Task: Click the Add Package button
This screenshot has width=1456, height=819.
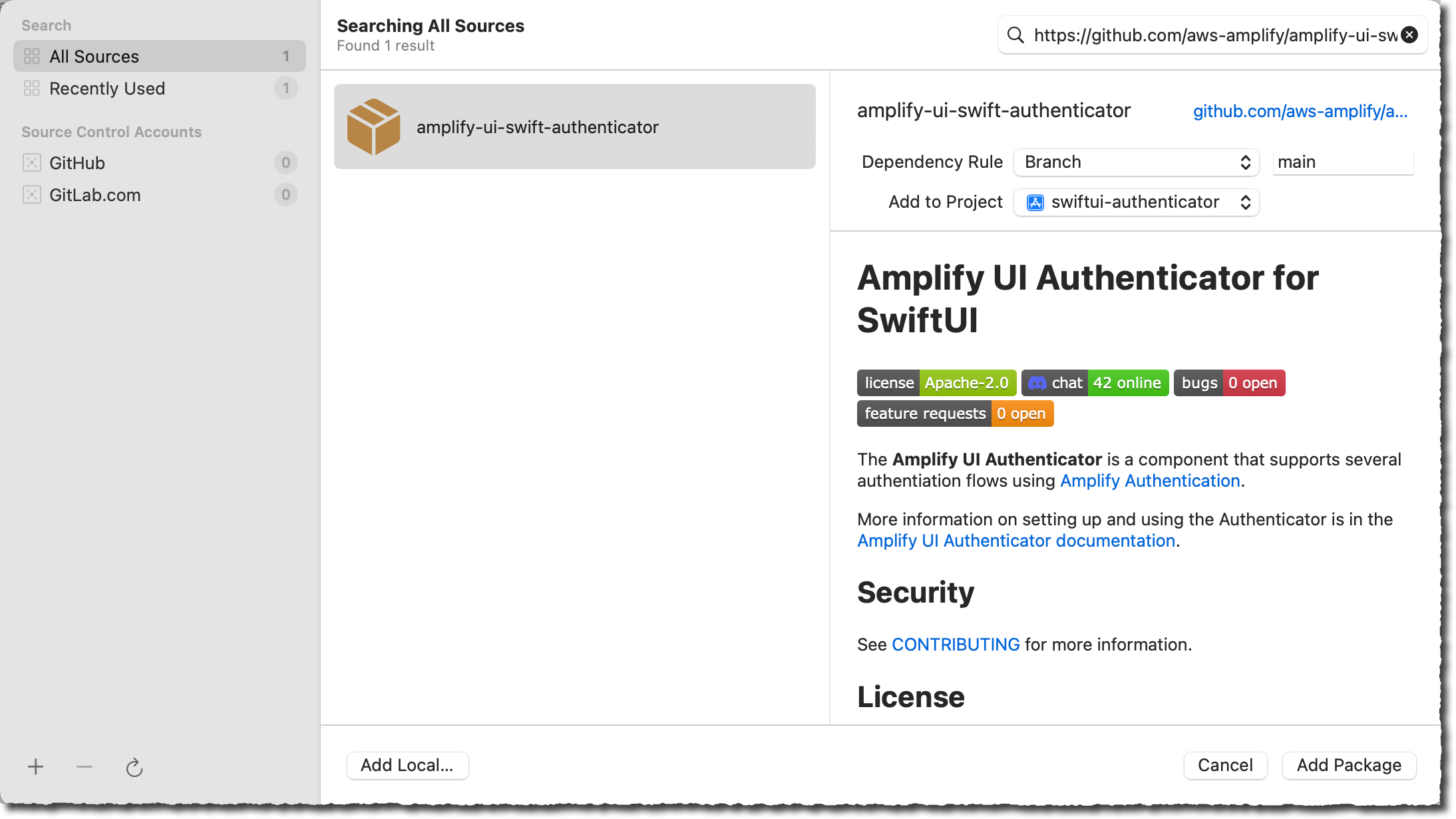Action: point(1348,765)
